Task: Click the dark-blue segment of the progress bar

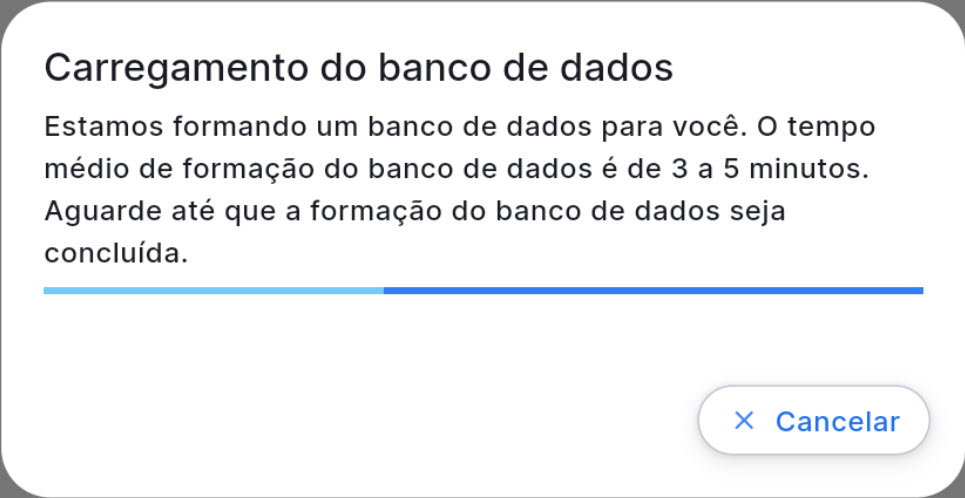Action: point(652,291)
